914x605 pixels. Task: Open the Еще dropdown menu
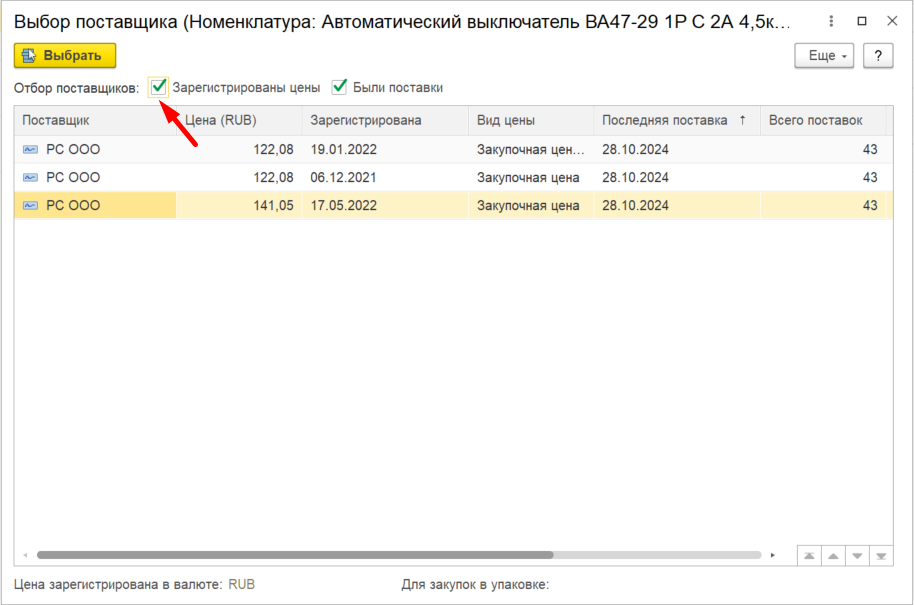tap(824, 56)
